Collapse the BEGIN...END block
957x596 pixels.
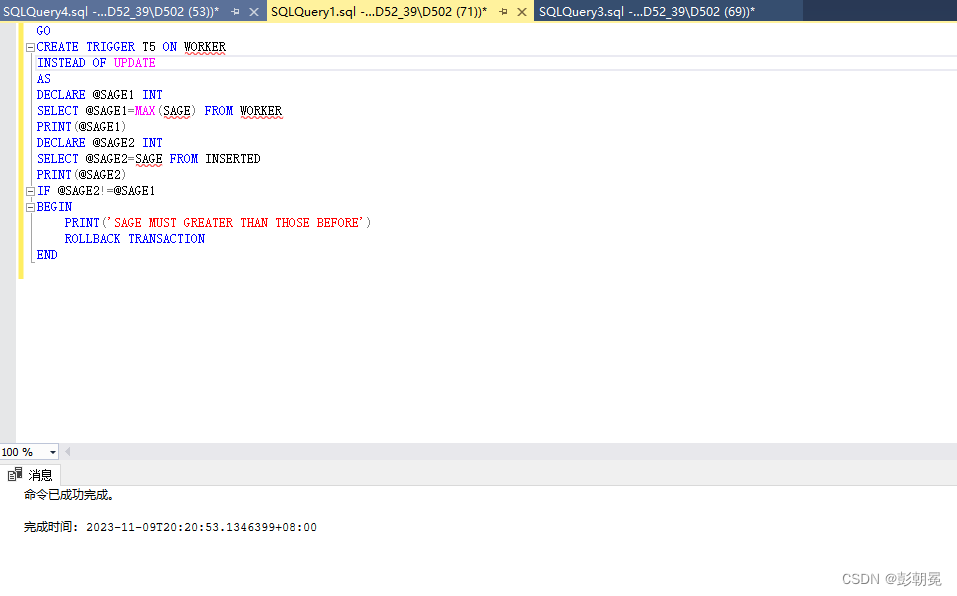[x=30, y=206]
